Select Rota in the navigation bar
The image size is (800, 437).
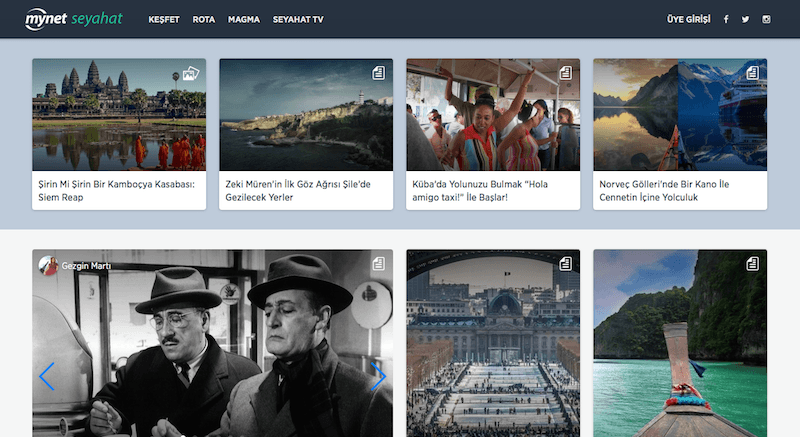[204, 19]
